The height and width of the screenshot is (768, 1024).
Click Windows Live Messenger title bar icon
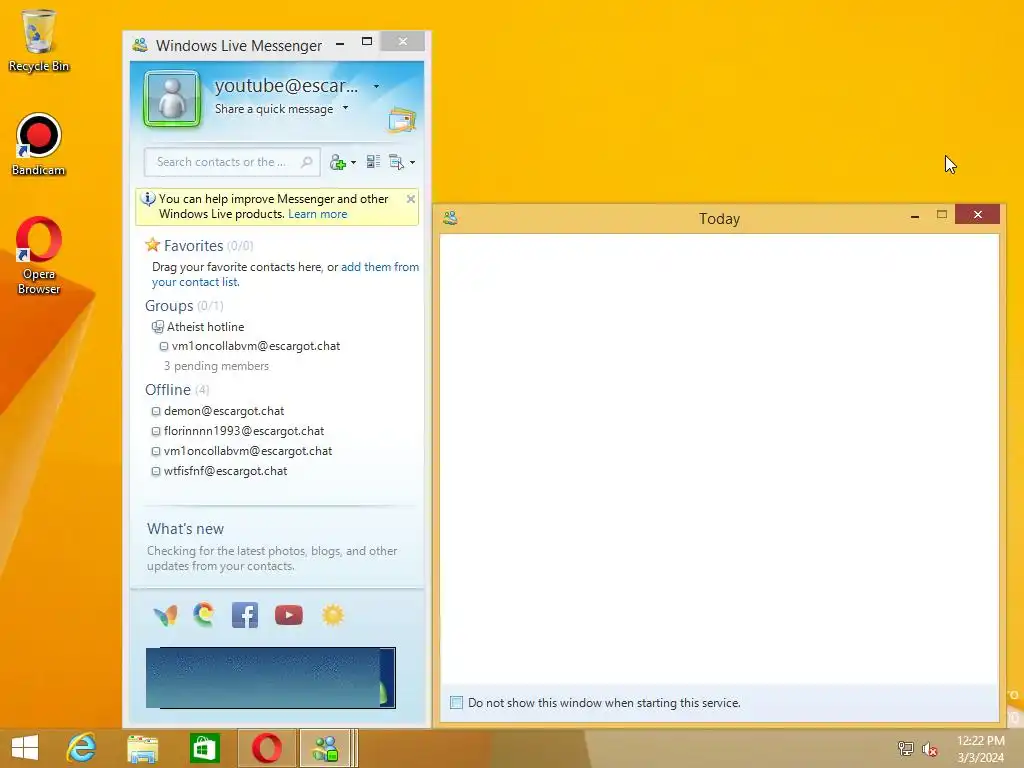(x=140, y=45)
